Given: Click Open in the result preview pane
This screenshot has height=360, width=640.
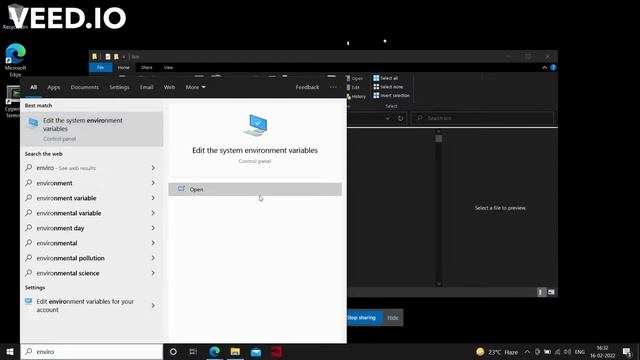Looking at the screenshot, I should click(x=255, y=189).
